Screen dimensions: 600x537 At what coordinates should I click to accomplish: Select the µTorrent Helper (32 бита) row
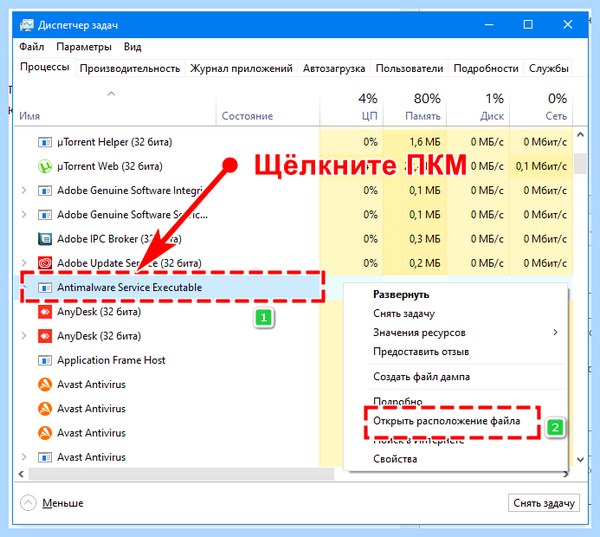[x=293, y=142]
